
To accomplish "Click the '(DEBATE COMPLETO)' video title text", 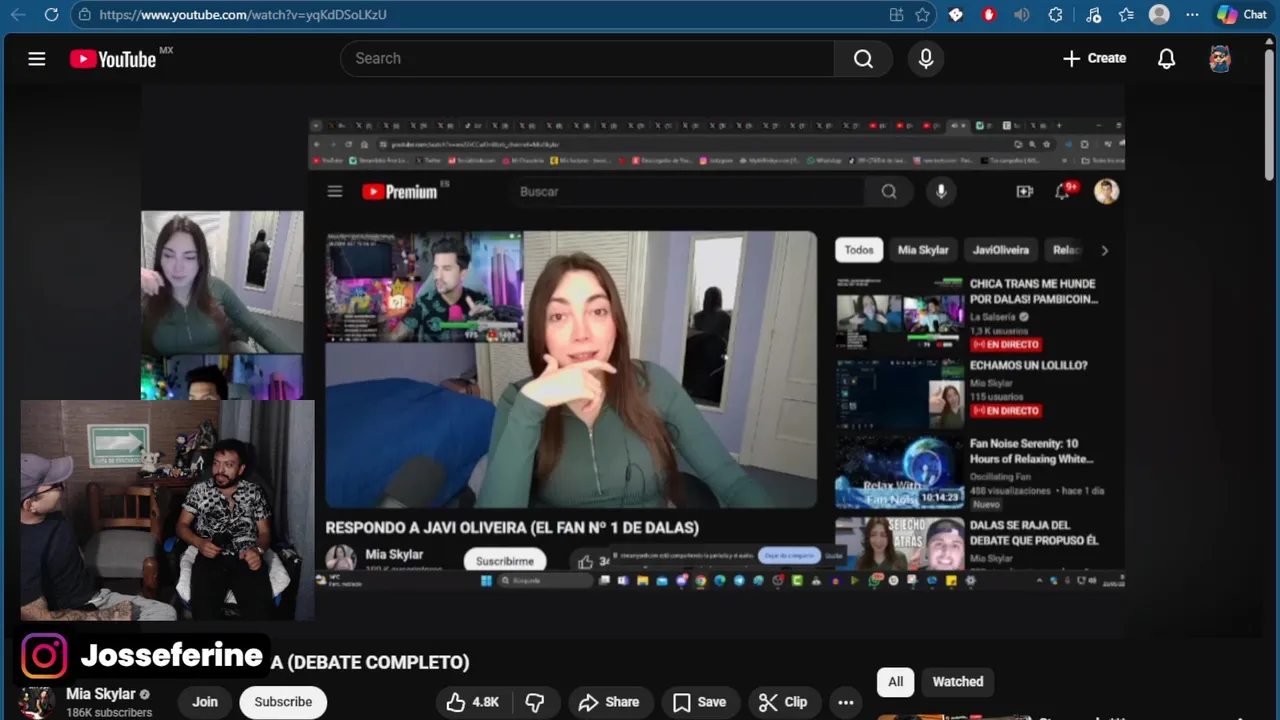I will coord(378,662).
